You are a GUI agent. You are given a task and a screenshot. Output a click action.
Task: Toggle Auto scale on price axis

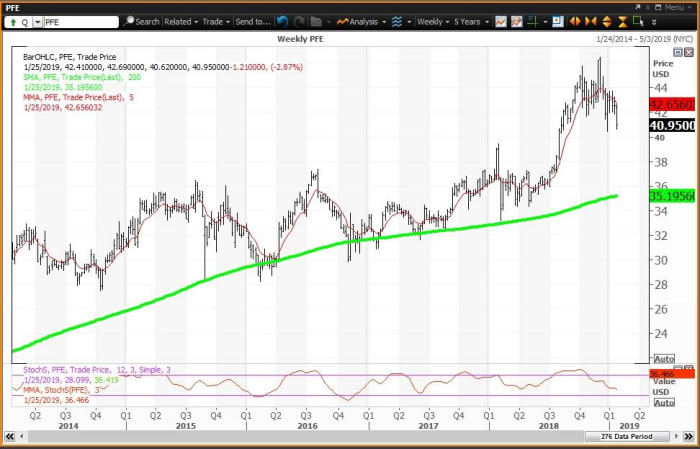[664, 358]
